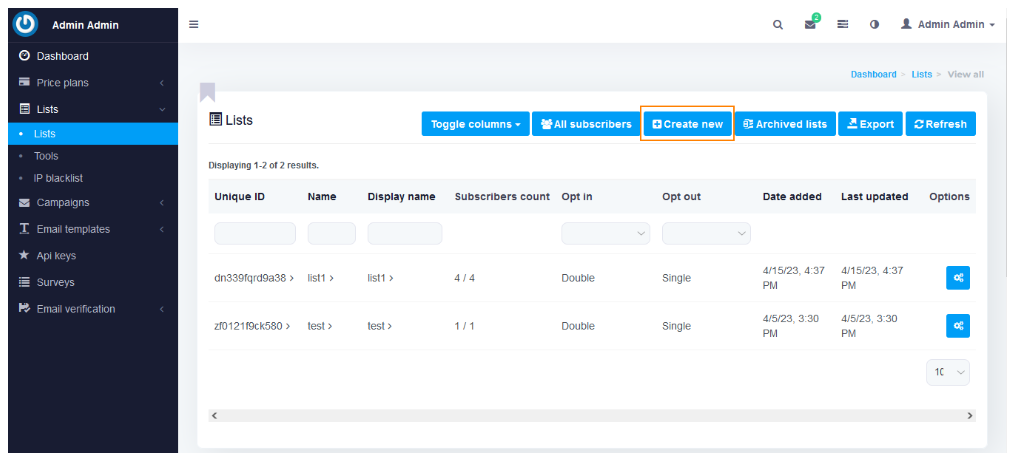Click the Create new button
Screen dimensions: 1024x458
[x=687, y=124]
